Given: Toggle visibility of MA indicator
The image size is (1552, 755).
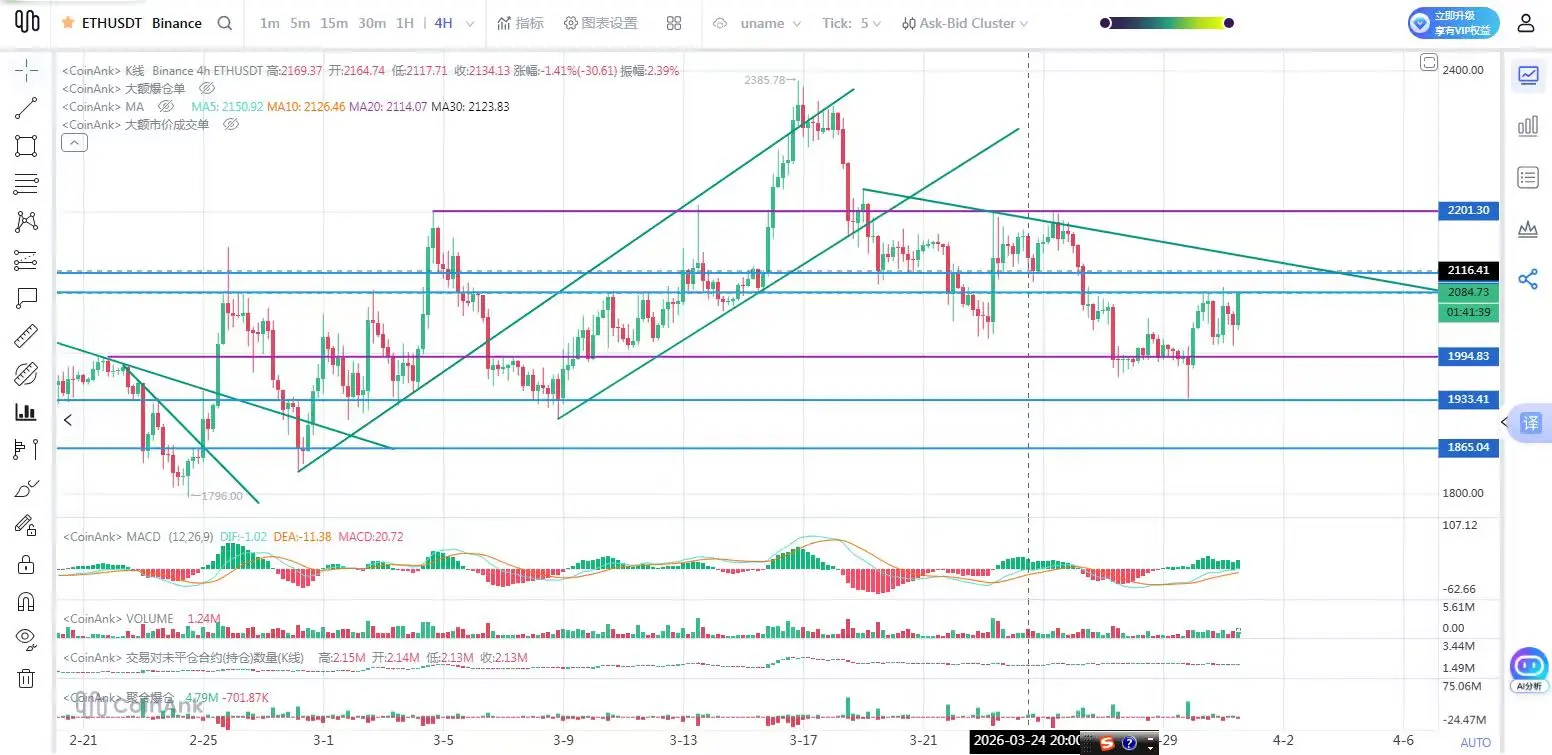Looking at the screenshot, I should tap(166, 107).
